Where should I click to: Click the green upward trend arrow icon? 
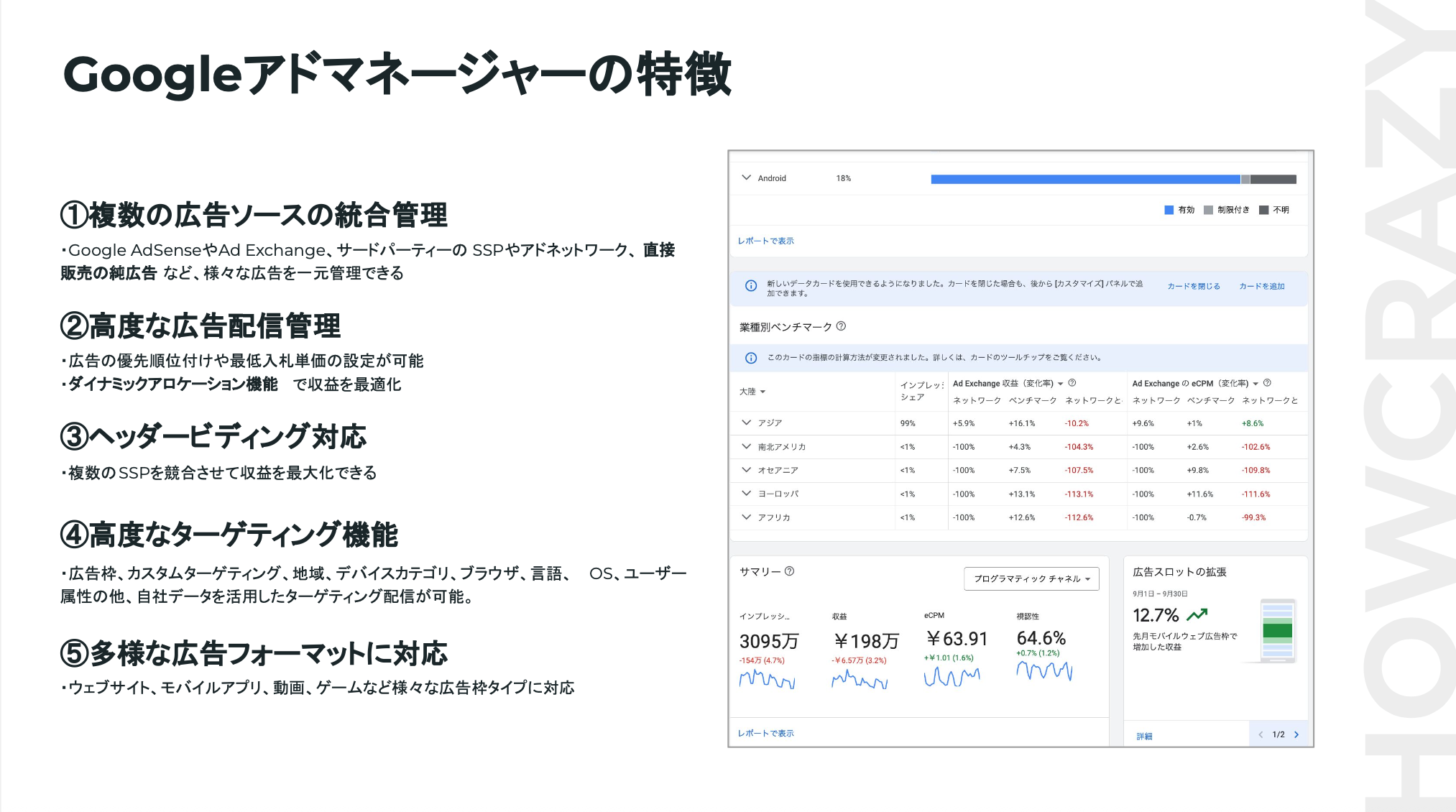(x=1197, y=615)
